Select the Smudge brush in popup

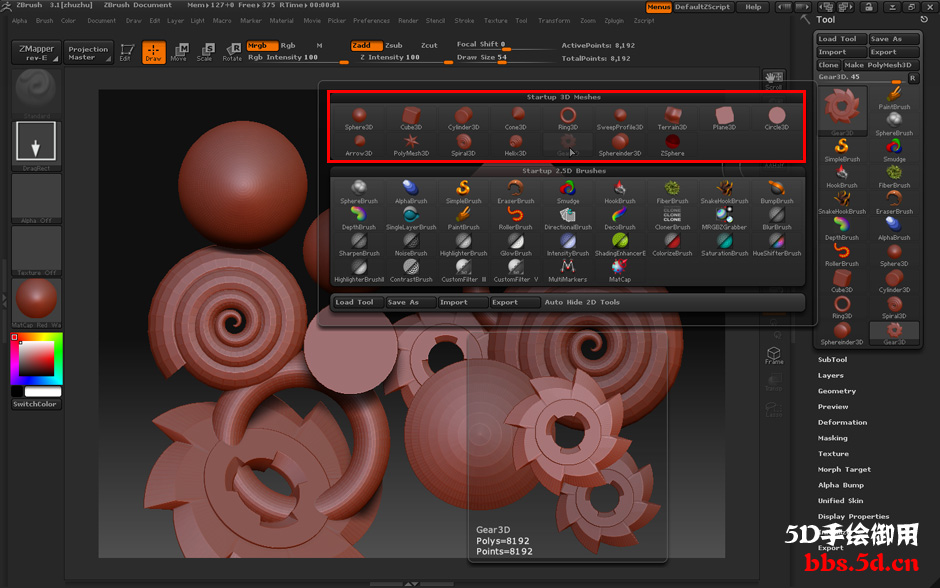point(568,192)
